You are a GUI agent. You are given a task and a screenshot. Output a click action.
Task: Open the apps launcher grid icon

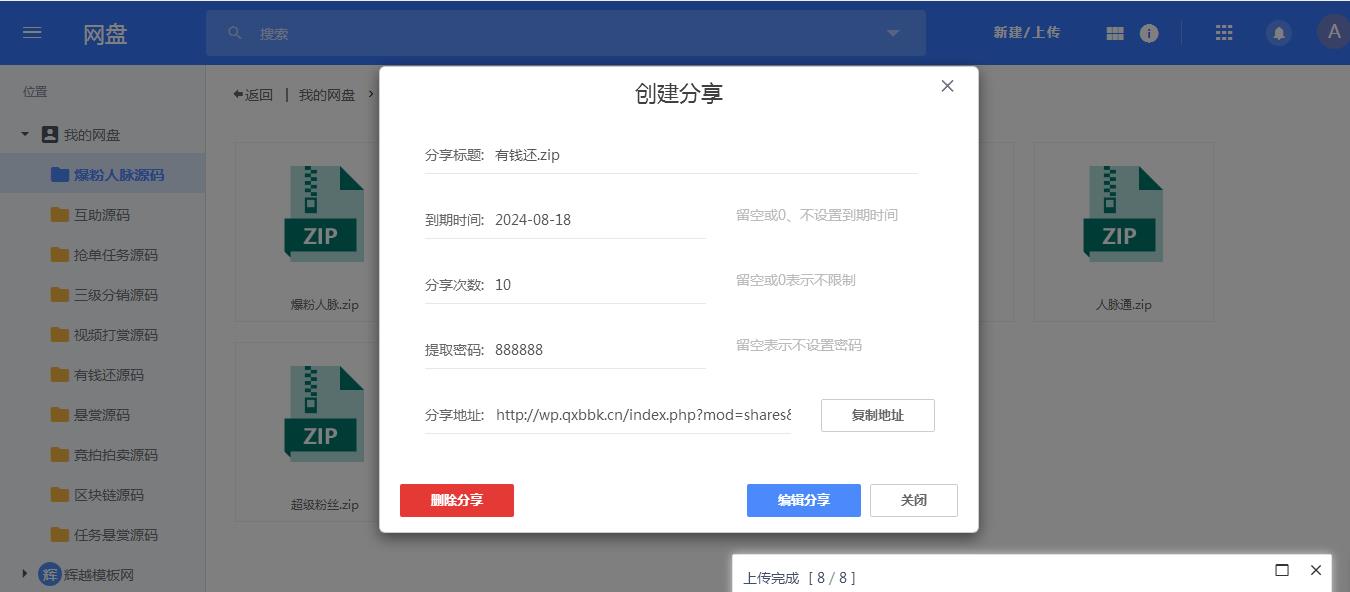point(1224,33)
